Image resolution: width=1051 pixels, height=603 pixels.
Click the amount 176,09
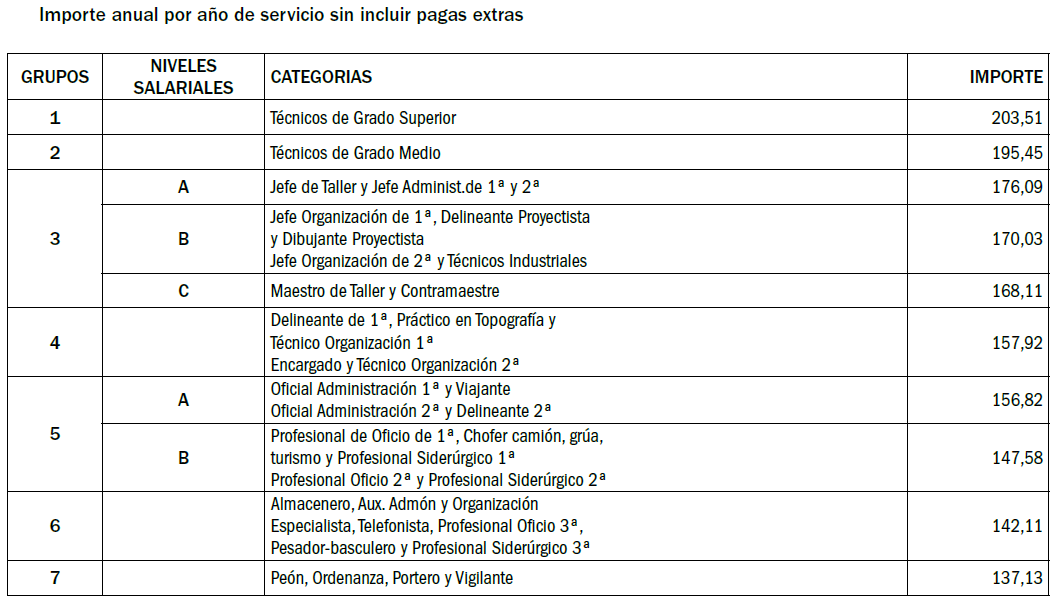click(1018, 187)
